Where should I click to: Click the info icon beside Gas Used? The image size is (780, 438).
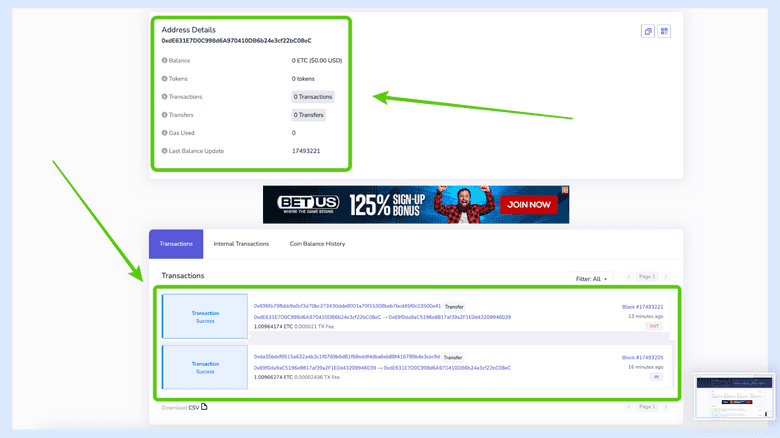pos(165,133)
